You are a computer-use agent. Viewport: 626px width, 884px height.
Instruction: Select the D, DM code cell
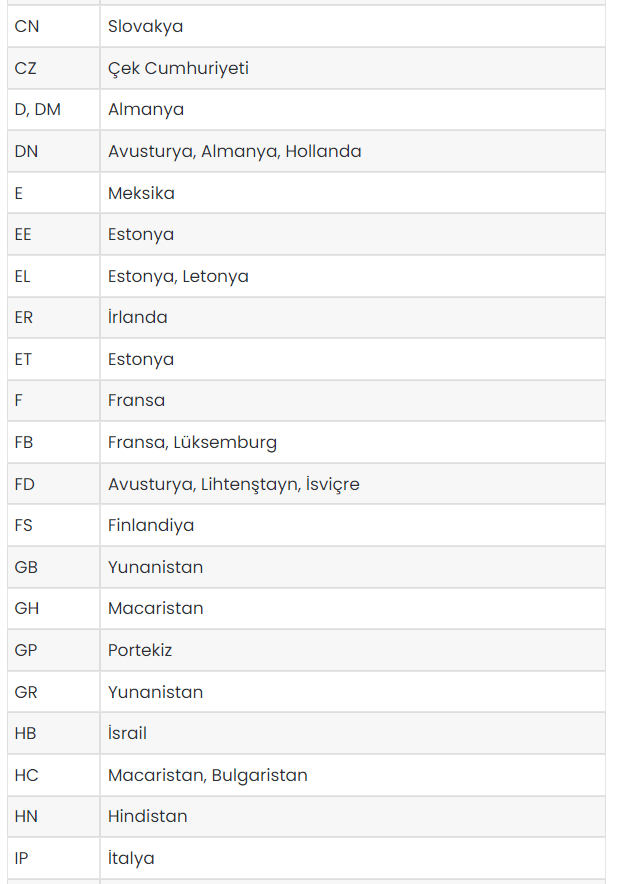pyautogui.click(x=54, y=109)
